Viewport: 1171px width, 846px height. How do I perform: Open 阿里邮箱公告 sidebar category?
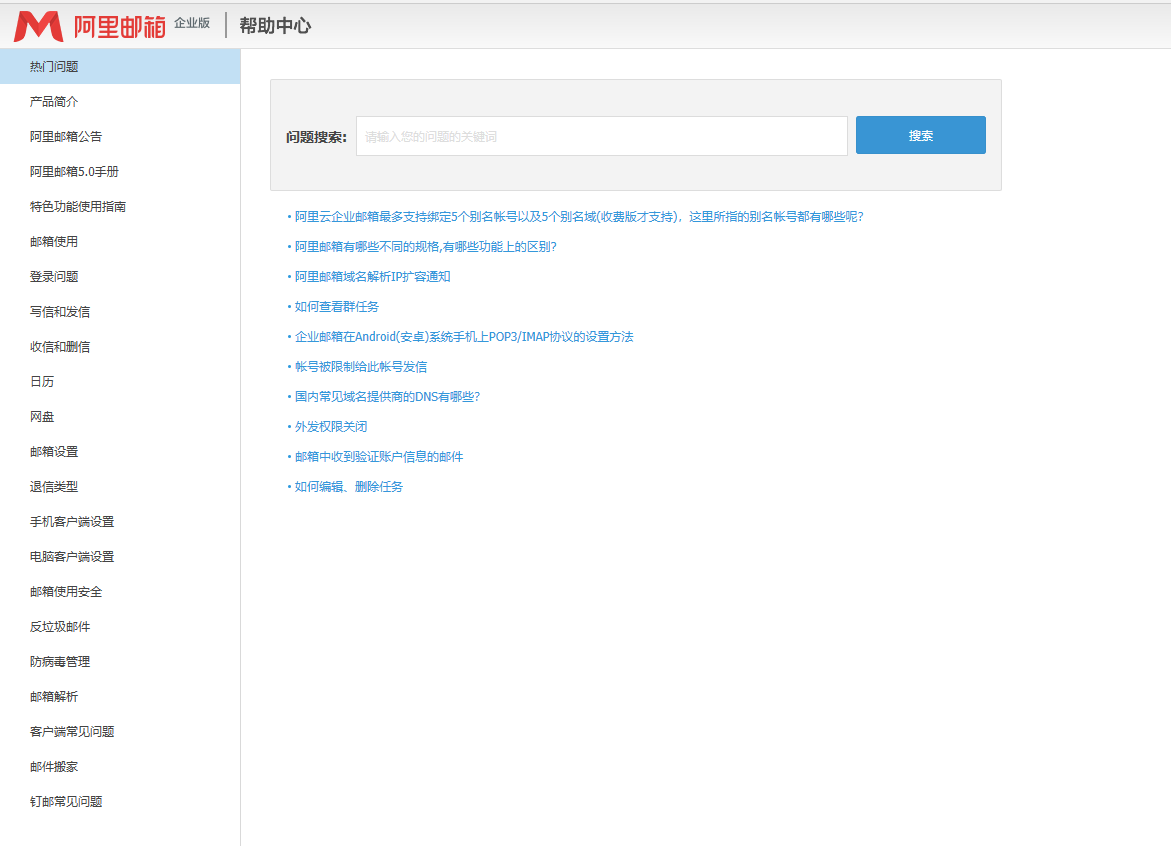pos(66,137)
